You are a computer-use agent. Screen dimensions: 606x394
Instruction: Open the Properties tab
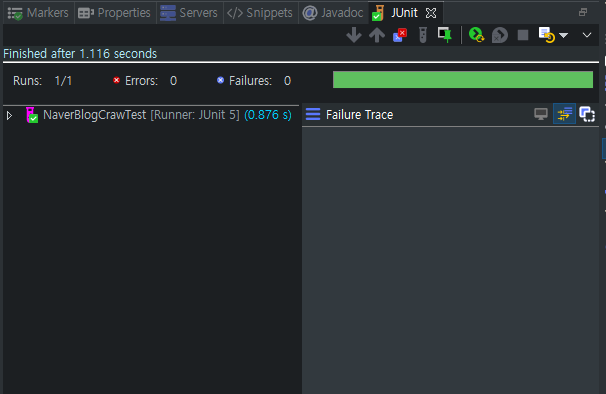(114, 13)
